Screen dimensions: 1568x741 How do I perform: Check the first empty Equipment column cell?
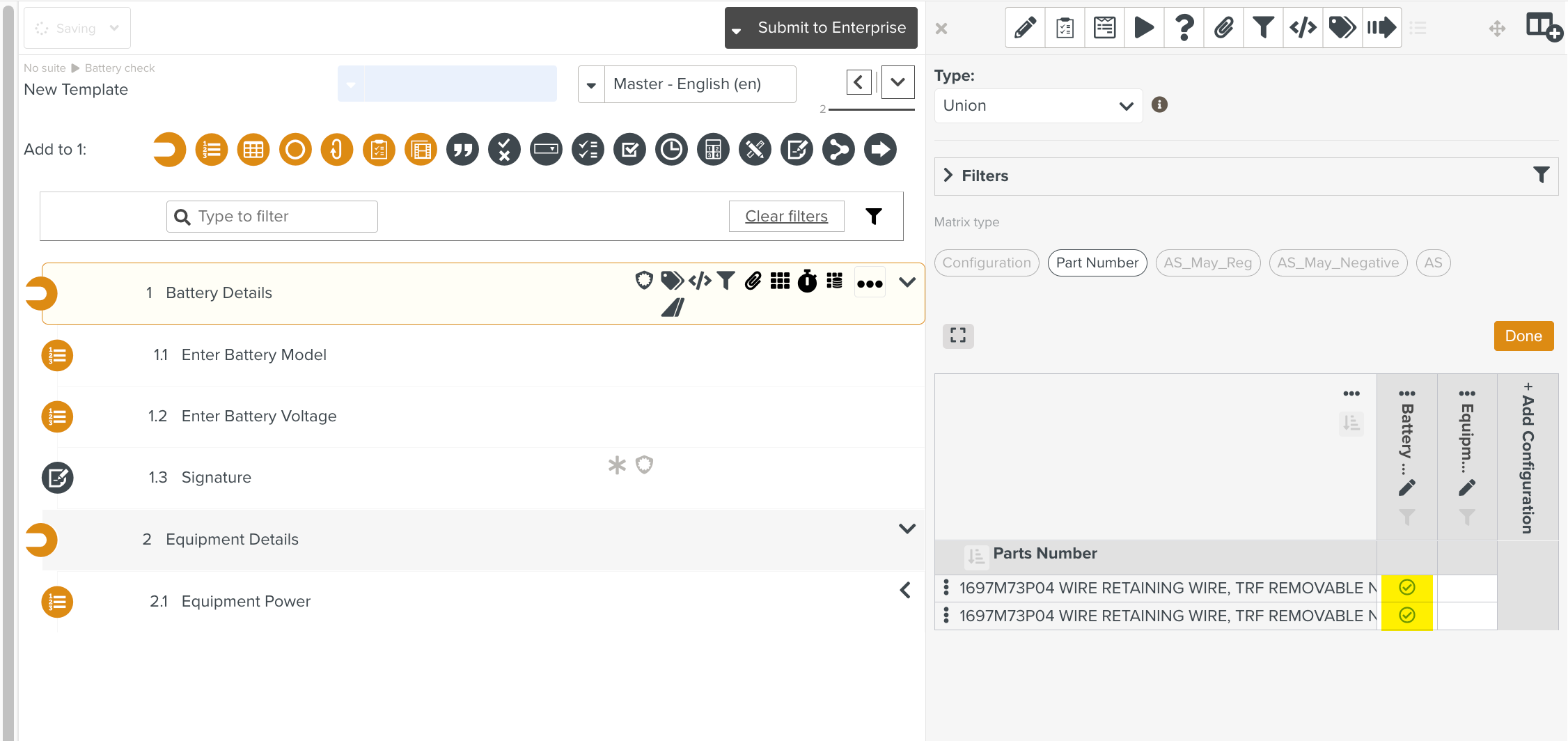click(x=1466, y=588)
